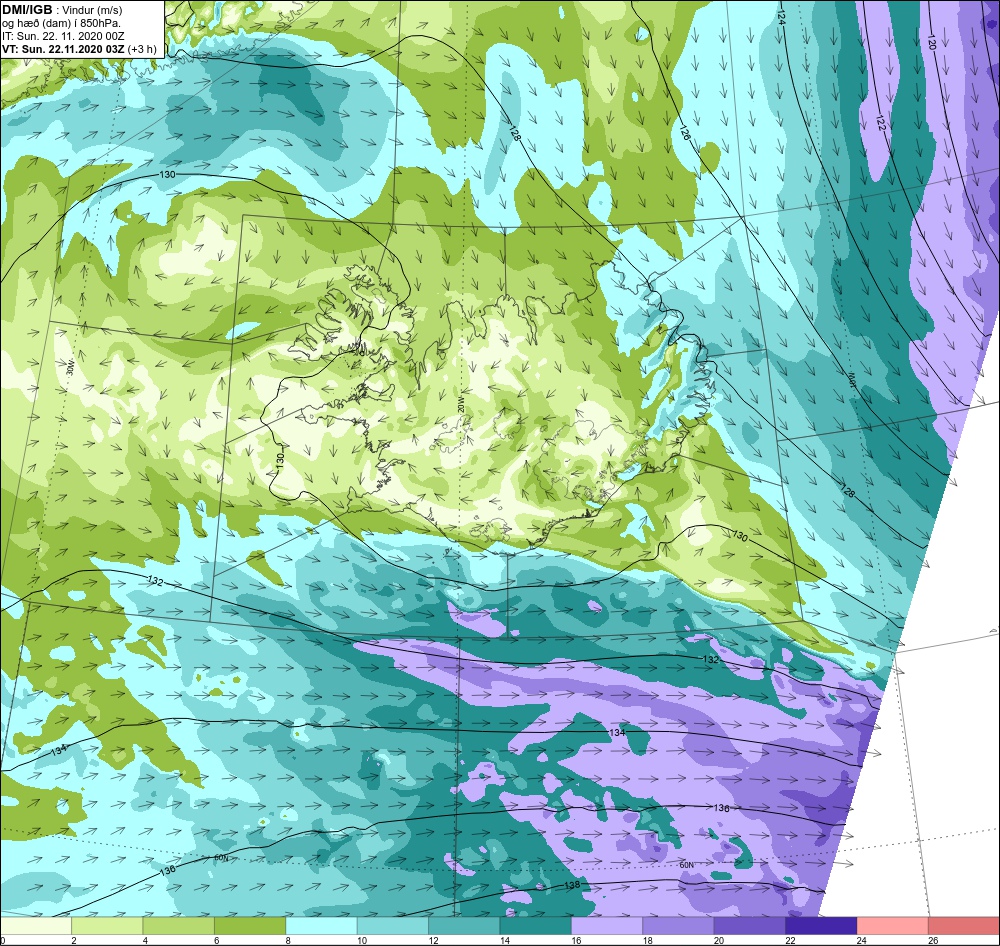
Task: Click the 22–24 m/s deep indigo swatch
Action: pyautogui.click(x=821, y=925)
